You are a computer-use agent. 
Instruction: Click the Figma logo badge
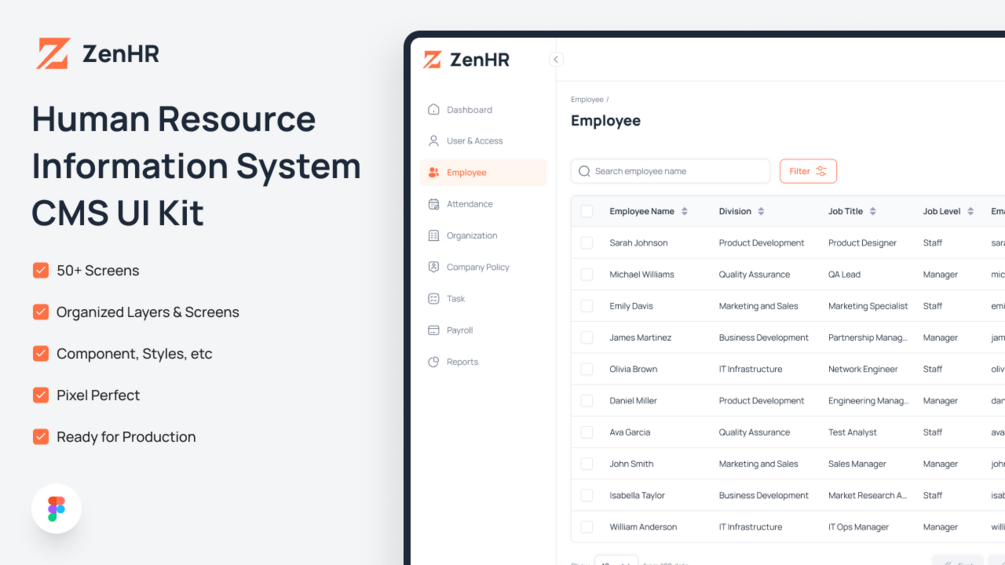[x=56, y=509]
